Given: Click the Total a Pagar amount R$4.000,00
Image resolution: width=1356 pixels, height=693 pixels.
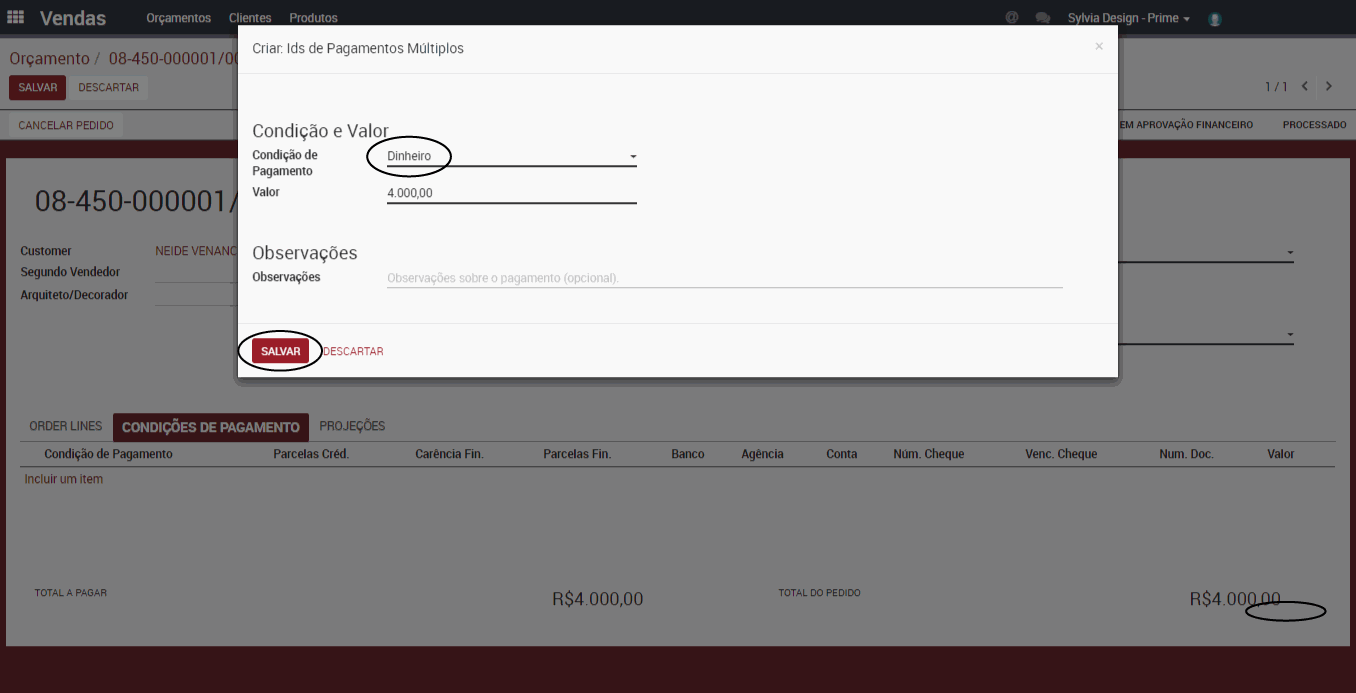Looking at the screenshot, I should coord(598,599).
